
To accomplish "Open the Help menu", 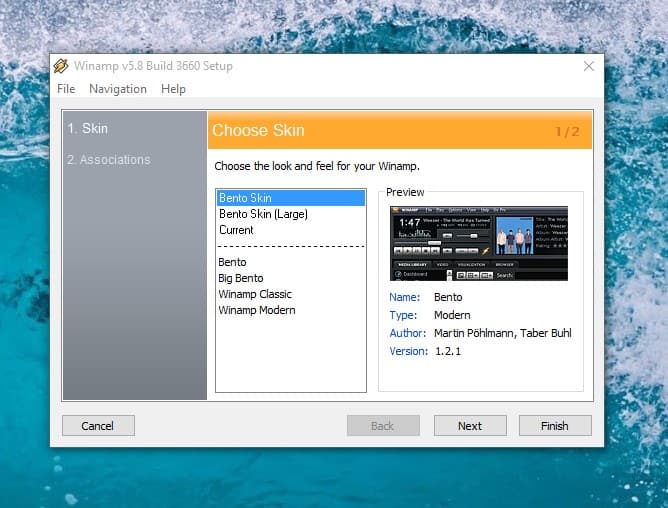I will [173, 89].
